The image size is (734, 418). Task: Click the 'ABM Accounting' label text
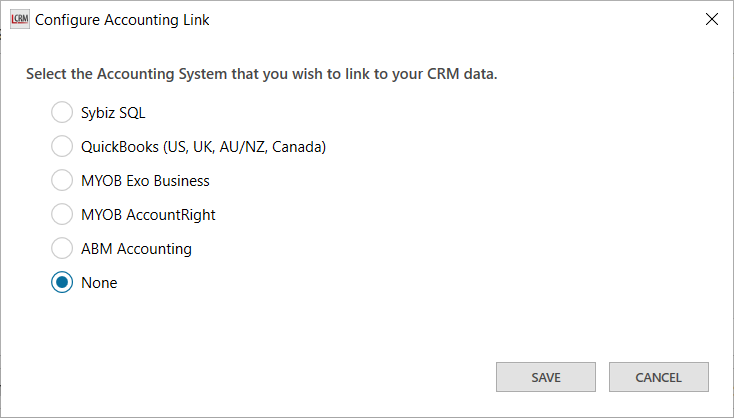click(x=136, y=249)
